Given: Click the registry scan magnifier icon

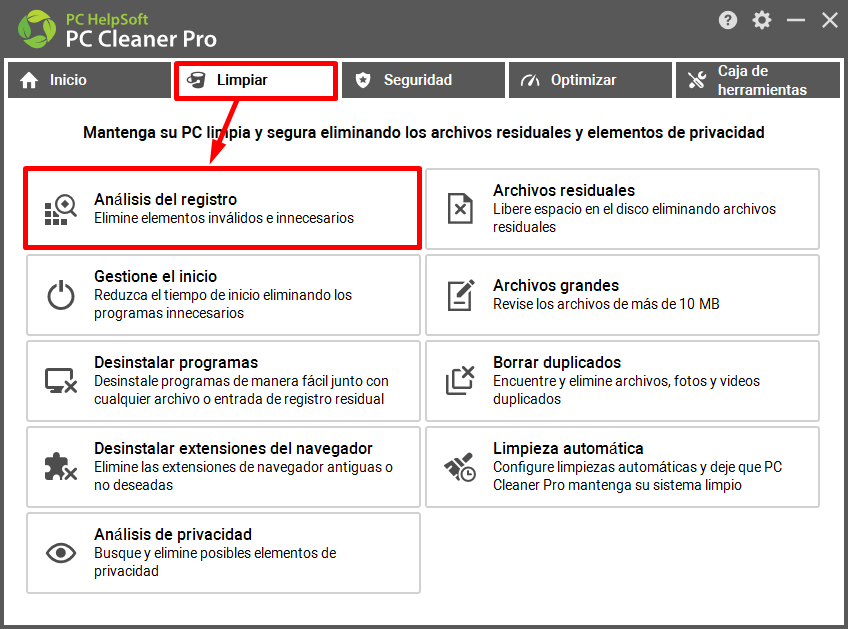Looking at the screenshot, I should pyautogui.click(x=61, y=209).
